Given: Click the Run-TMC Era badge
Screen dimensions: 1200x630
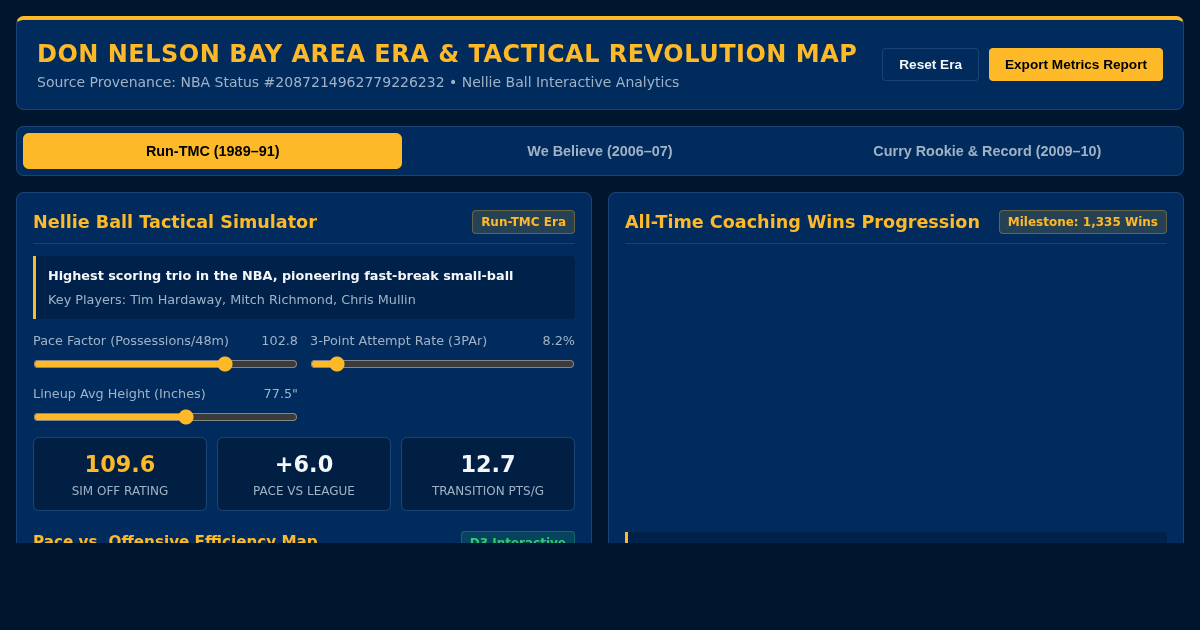Looking at the screenshot, I should tap(523, 222).
